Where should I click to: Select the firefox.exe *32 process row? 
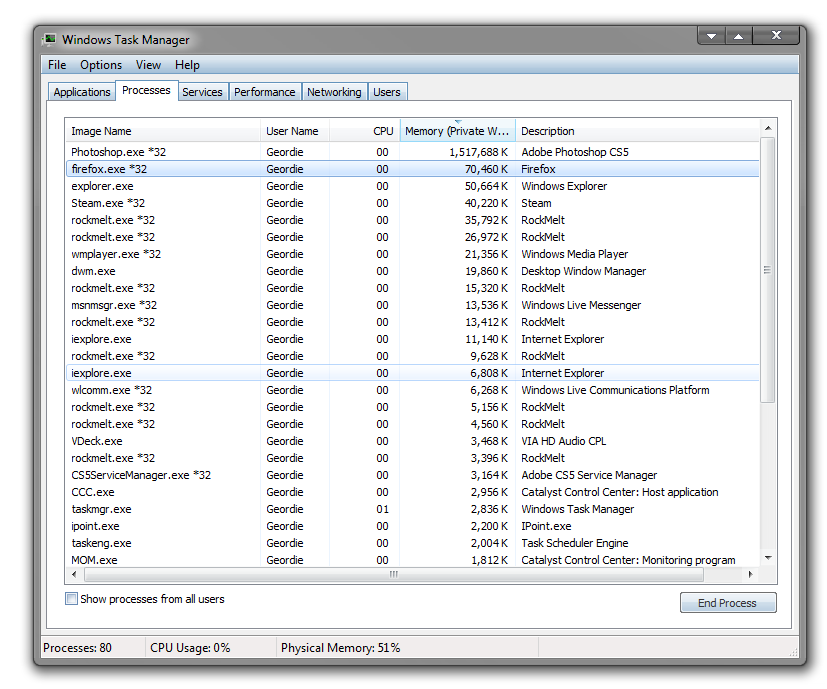412,169
